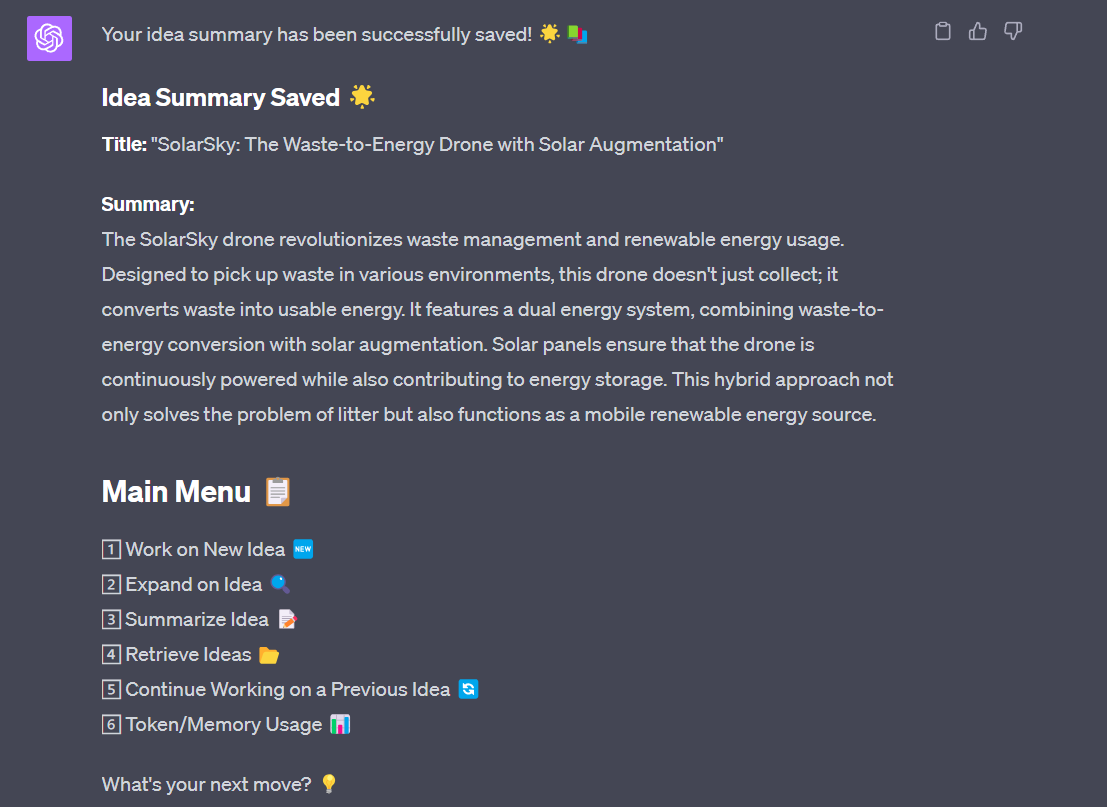Select the Expand on Idea option
This screenshot has height=807, width=1107.
point(193,584)
